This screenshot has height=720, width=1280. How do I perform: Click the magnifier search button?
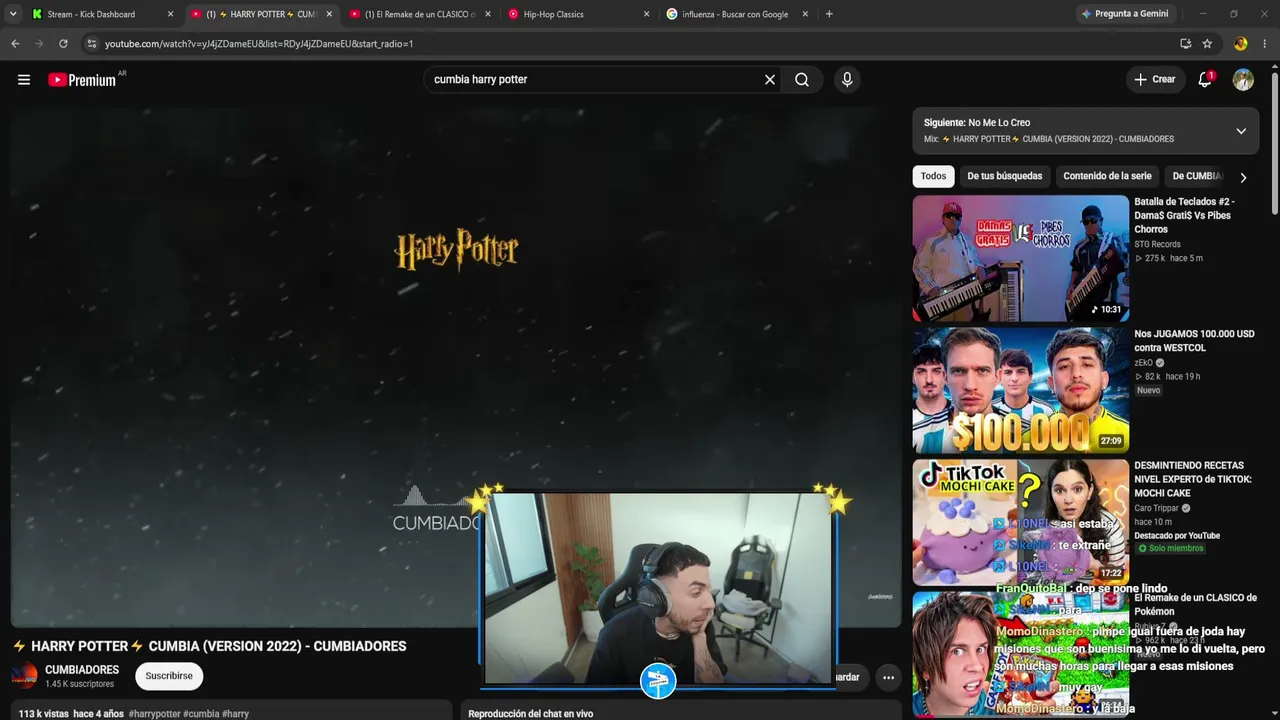[x=802, y=80]
